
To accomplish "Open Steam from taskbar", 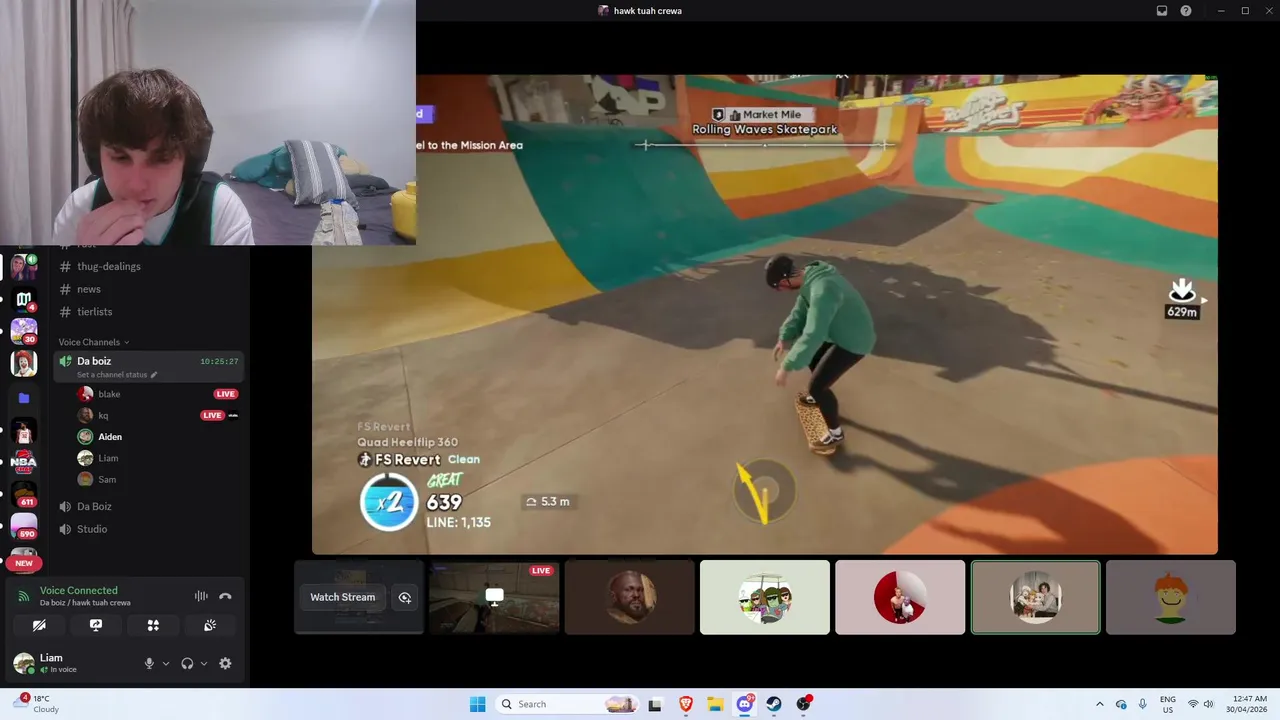I will [x=774, y=704].
